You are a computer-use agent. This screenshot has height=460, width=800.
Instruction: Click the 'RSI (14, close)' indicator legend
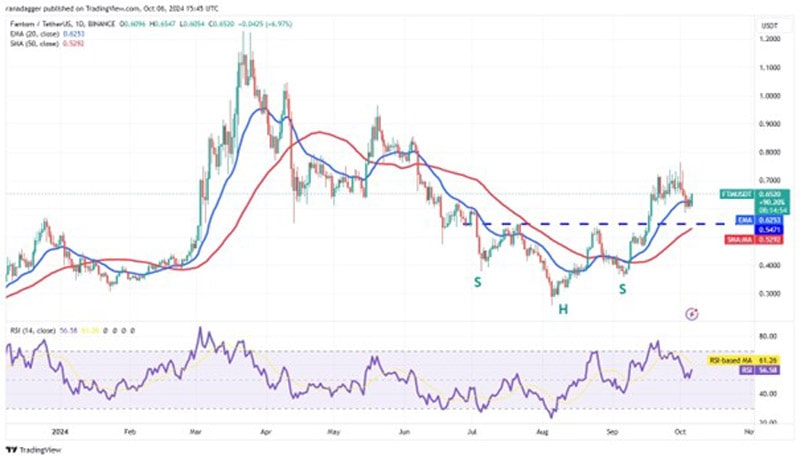tap(33, 330)
